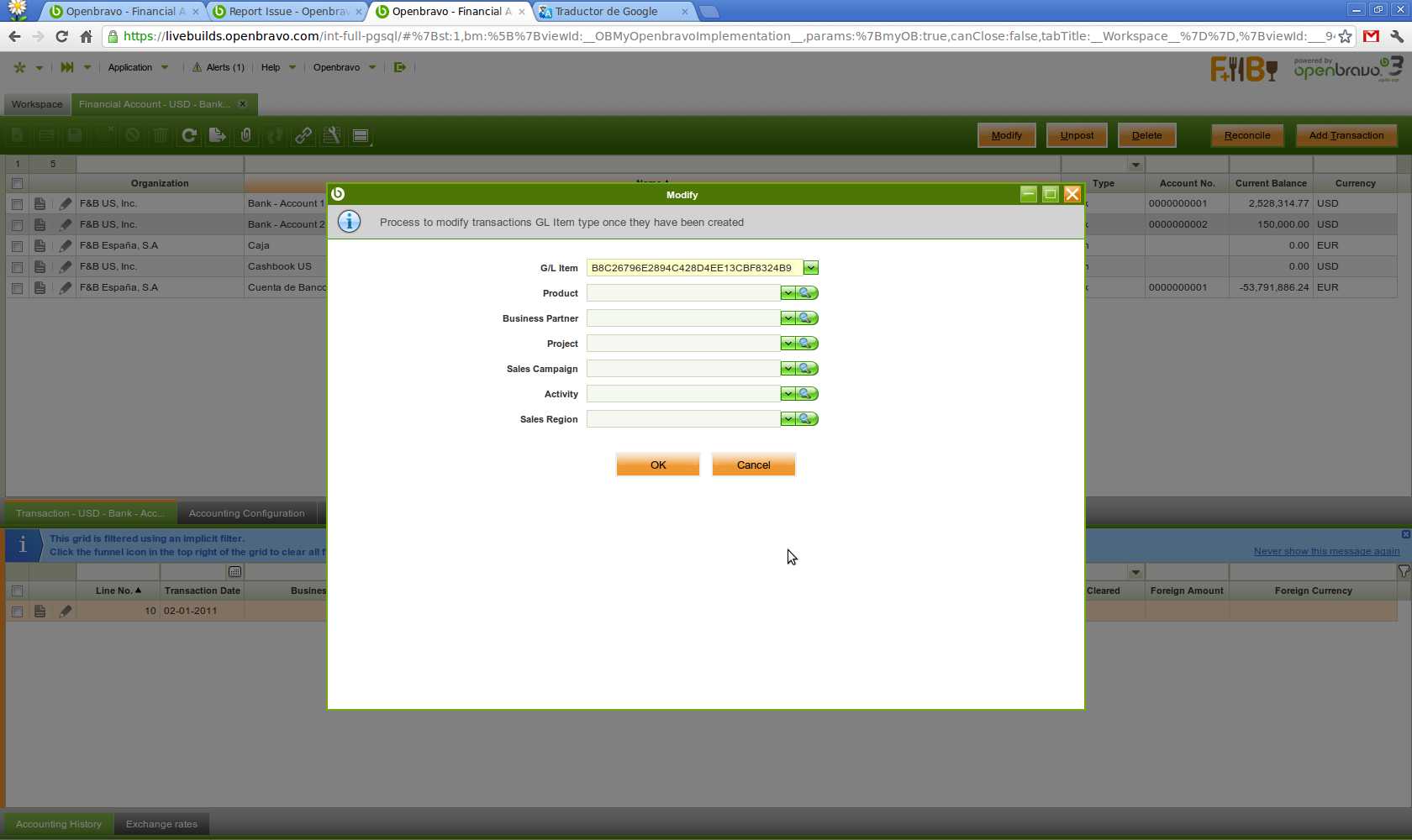The width and height of the screenshot is (1412, 840).
Task: Open the Business Partner selector magnifier
Action: pyautogui.click(x=807, y=318)
